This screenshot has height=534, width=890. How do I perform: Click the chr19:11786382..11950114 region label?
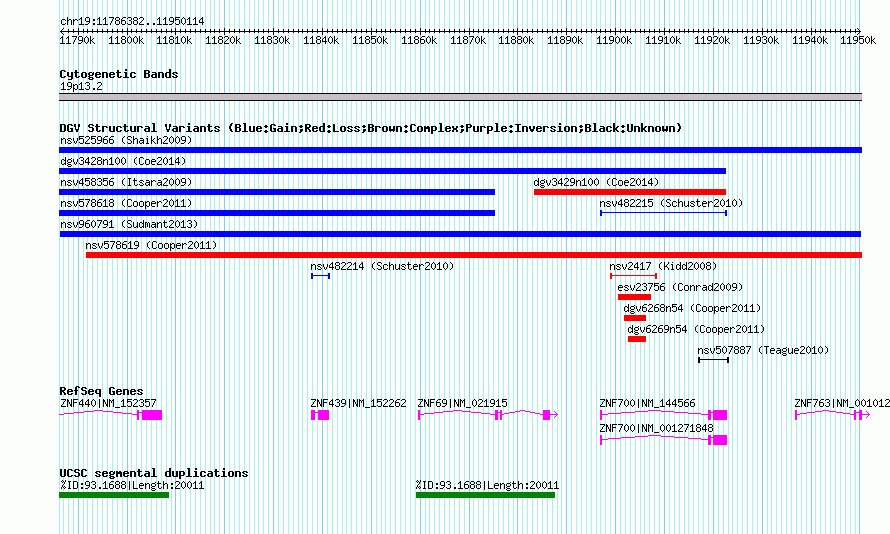(132, 21)
